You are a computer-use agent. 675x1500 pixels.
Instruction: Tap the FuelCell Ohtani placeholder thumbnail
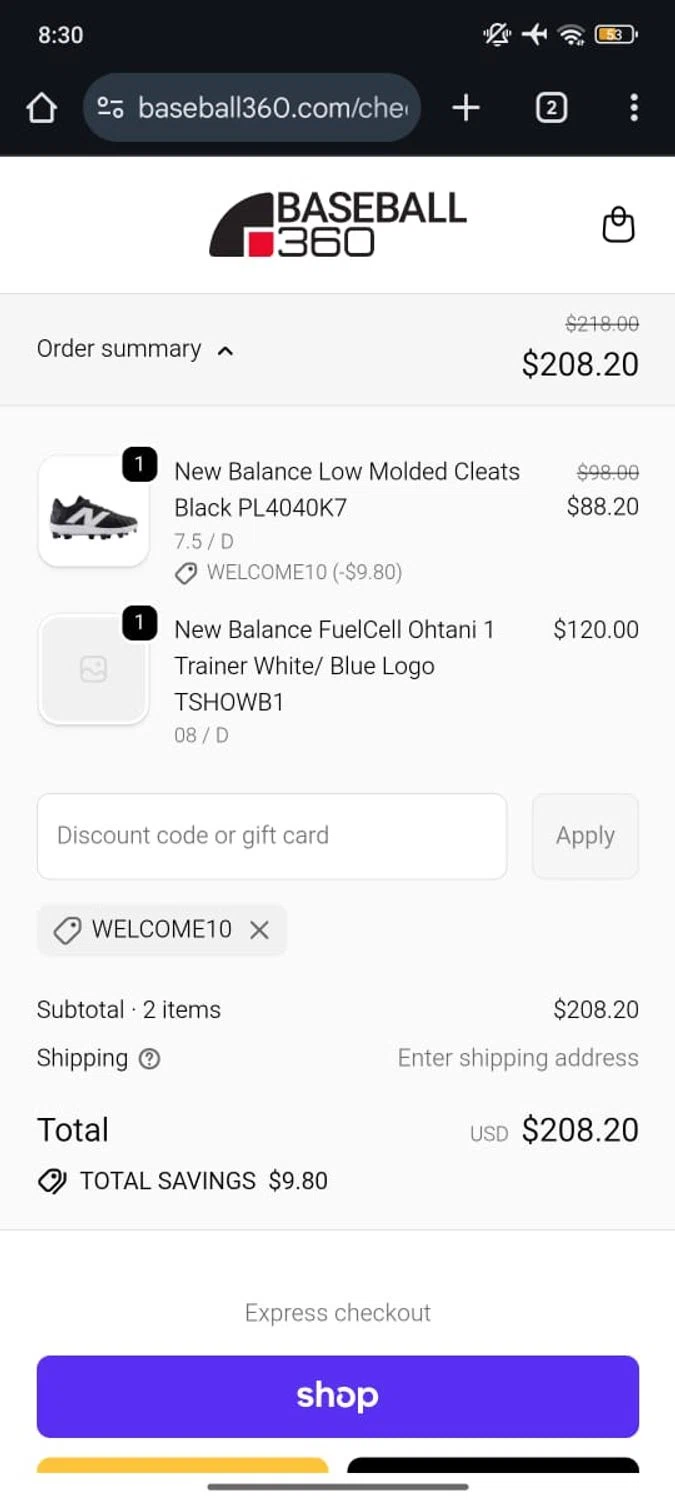click(93, 669)
